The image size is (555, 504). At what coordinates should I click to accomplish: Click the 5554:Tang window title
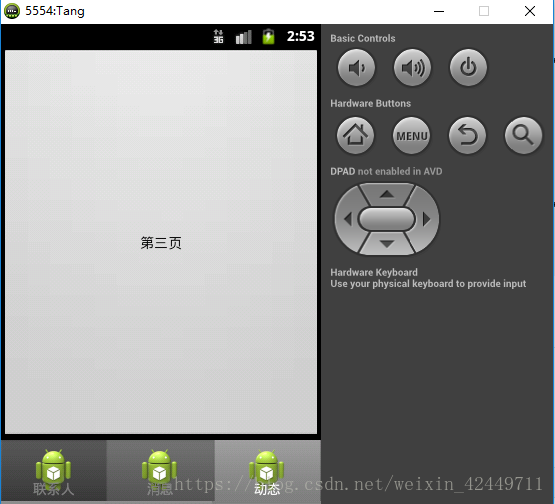pyautogui.click(x=55, y=11)
